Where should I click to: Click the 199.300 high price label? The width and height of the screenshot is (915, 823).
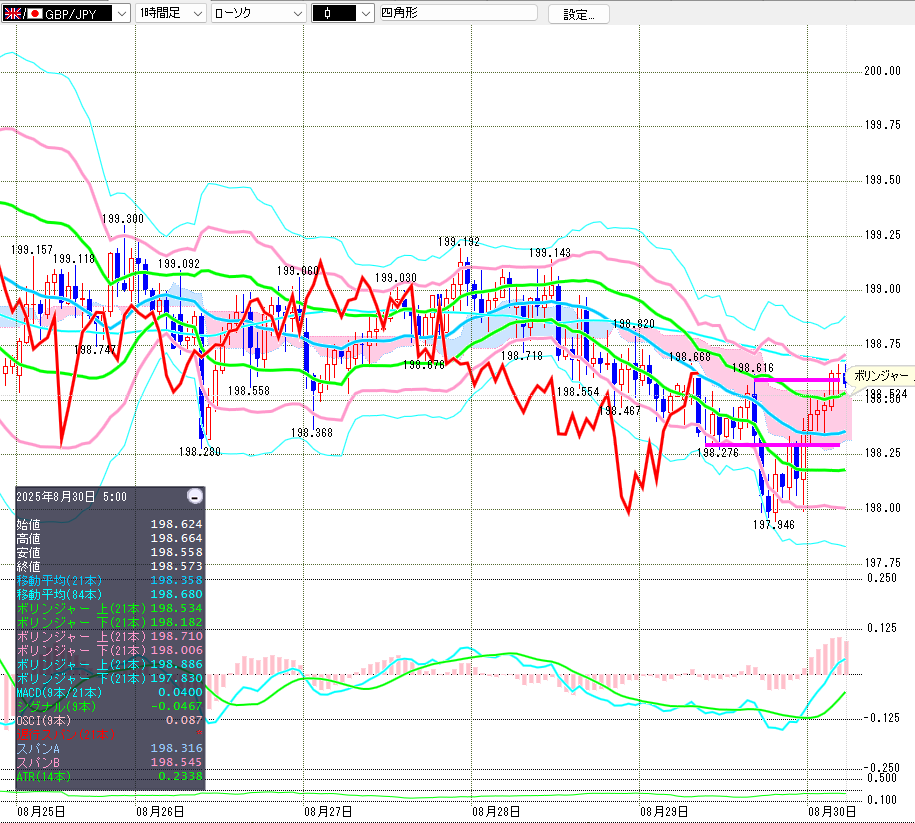coord(123,219)
